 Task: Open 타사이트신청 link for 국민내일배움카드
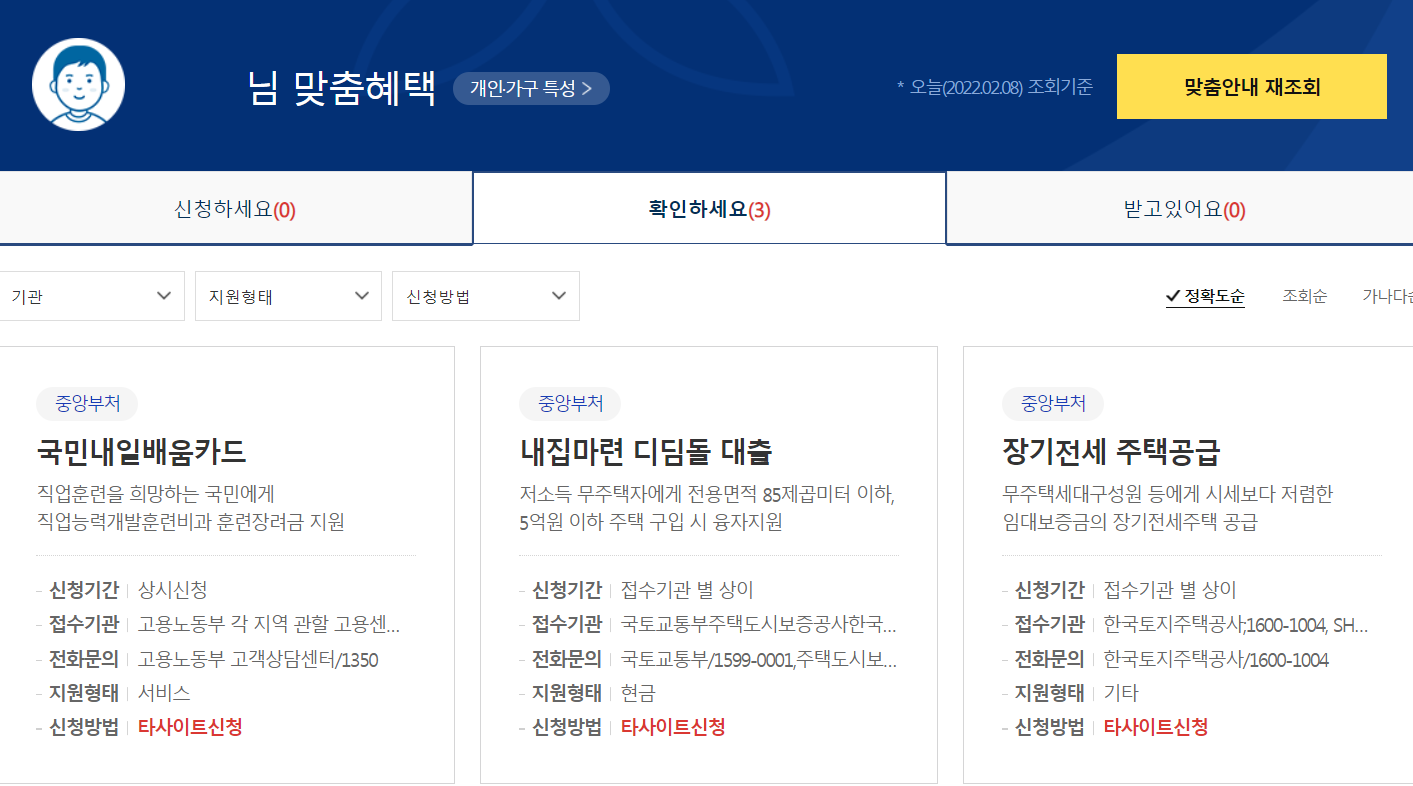pyautogui.click(x=190, y=727)
